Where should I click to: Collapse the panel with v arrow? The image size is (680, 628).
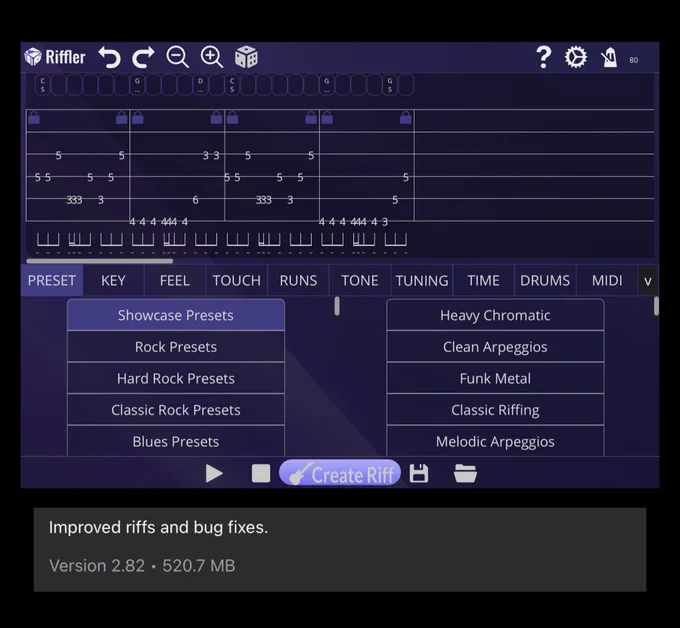tap(648, 281)
